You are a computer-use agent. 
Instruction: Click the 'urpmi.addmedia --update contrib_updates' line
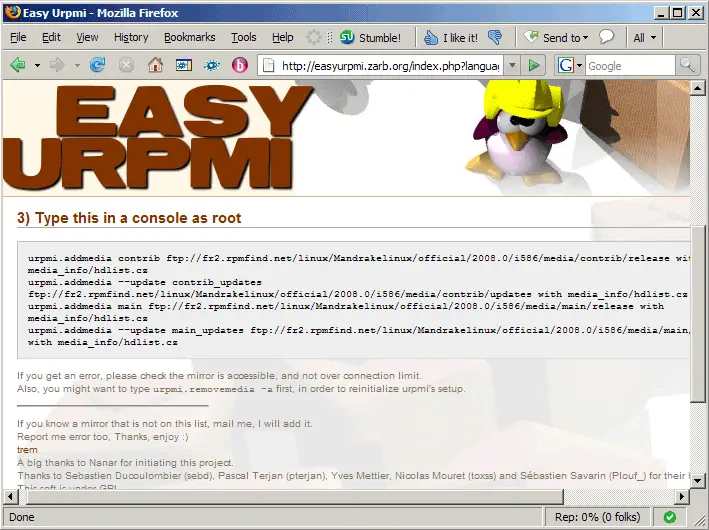[145, 282]
